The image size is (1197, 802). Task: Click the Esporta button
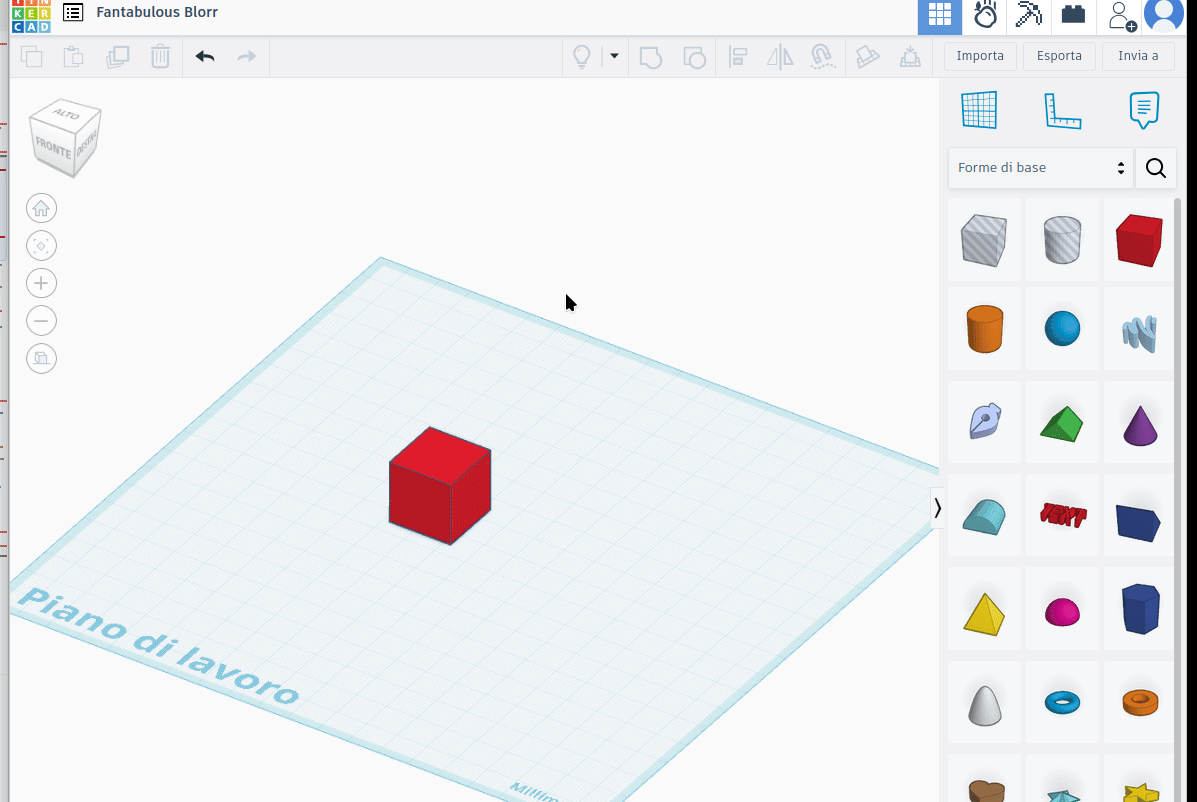1059,56
